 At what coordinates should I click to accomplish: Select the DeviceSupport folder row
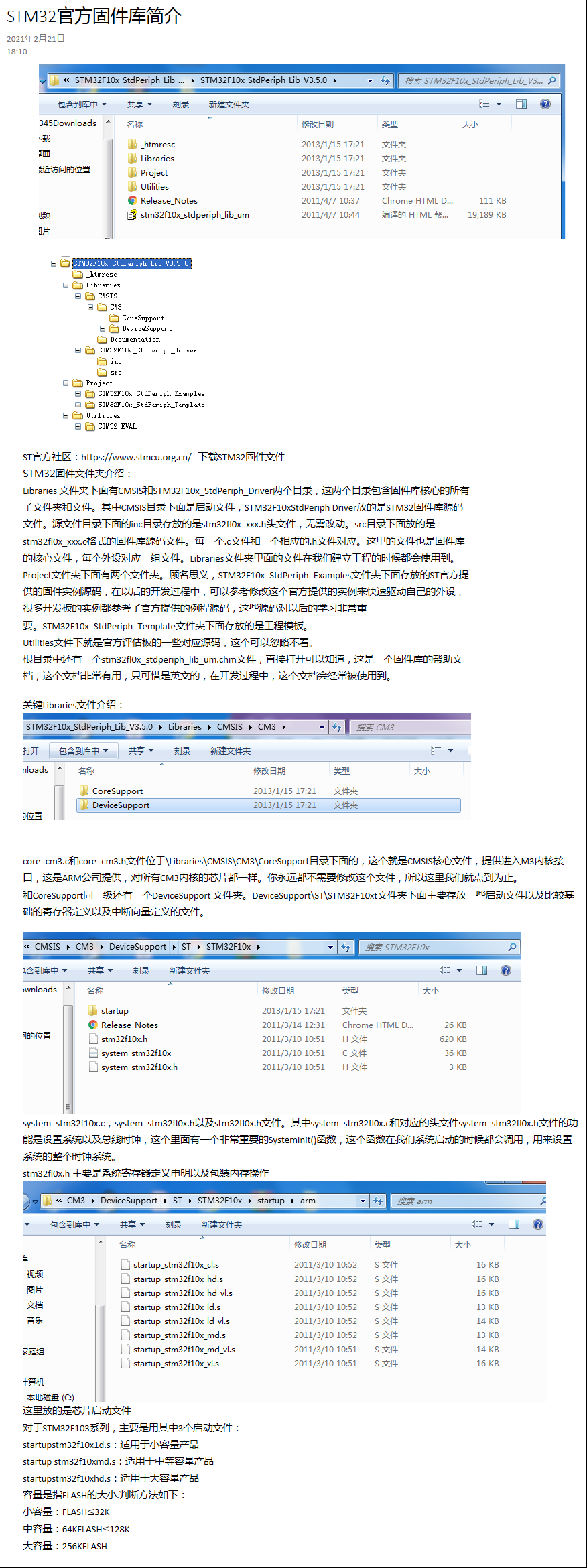coord(269,805)
